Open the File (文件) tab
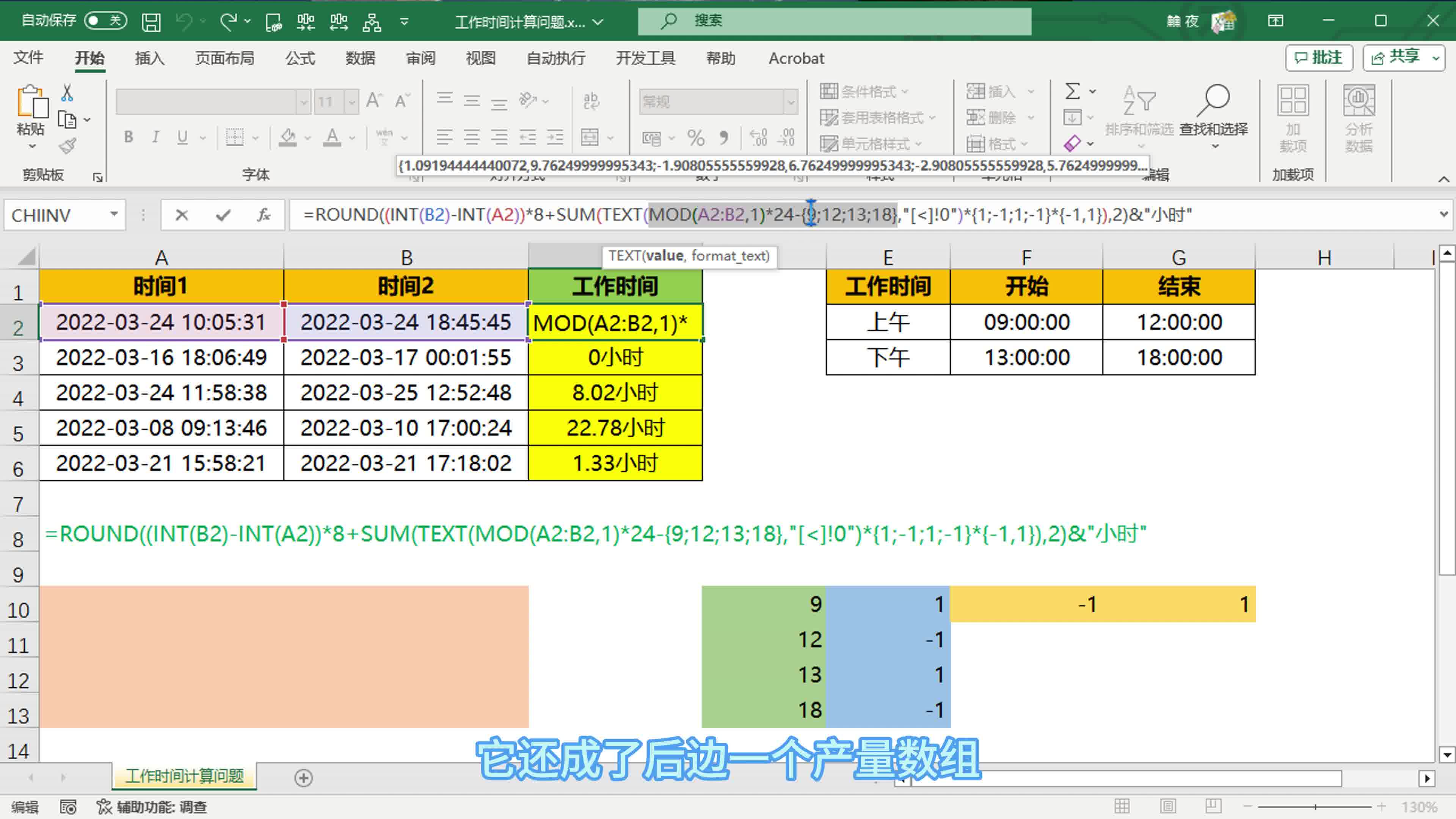This screenshot has width=1456, height=819. 28,58
